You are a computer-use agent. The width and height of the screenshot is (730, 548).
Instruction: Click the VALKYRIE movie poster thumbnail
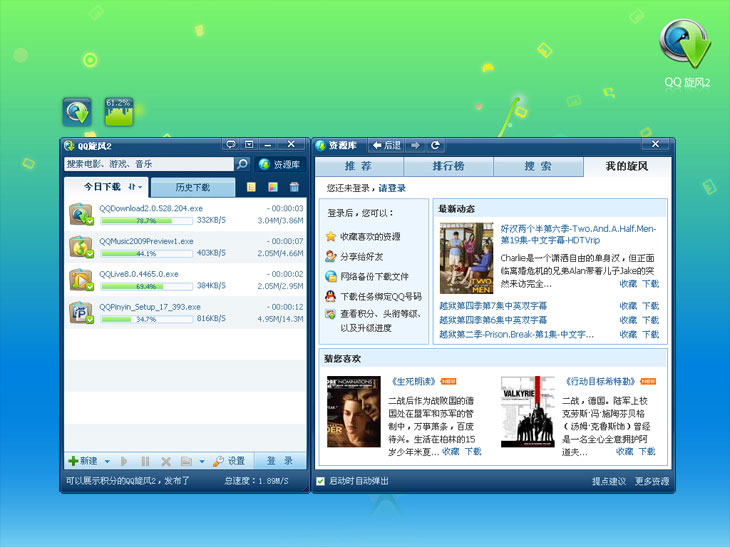pyautogui.click(x=527, y=412)
